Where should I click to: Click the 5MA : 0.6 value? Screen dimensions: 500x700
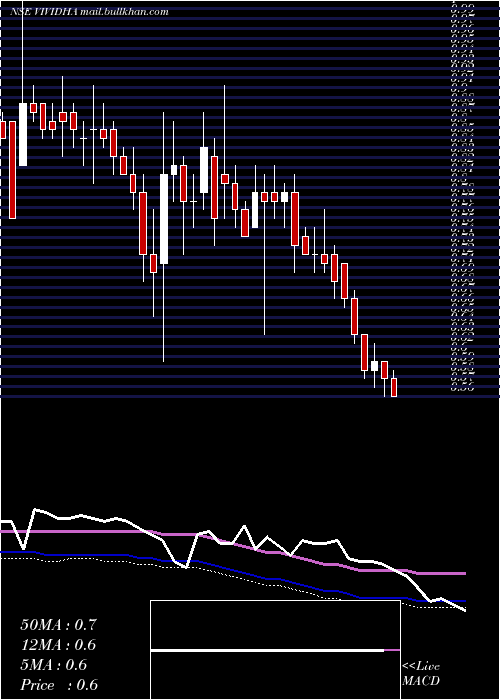[54, 665]
